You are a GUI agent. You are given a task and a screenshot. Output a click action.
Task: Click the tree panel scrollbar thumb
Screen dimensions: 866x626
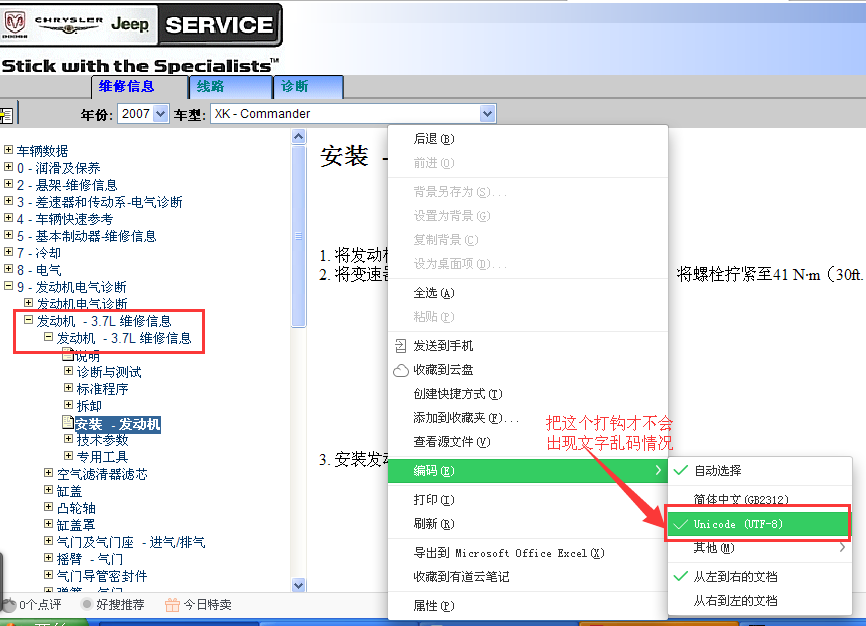pyautogui.click(x=299, y=236)
